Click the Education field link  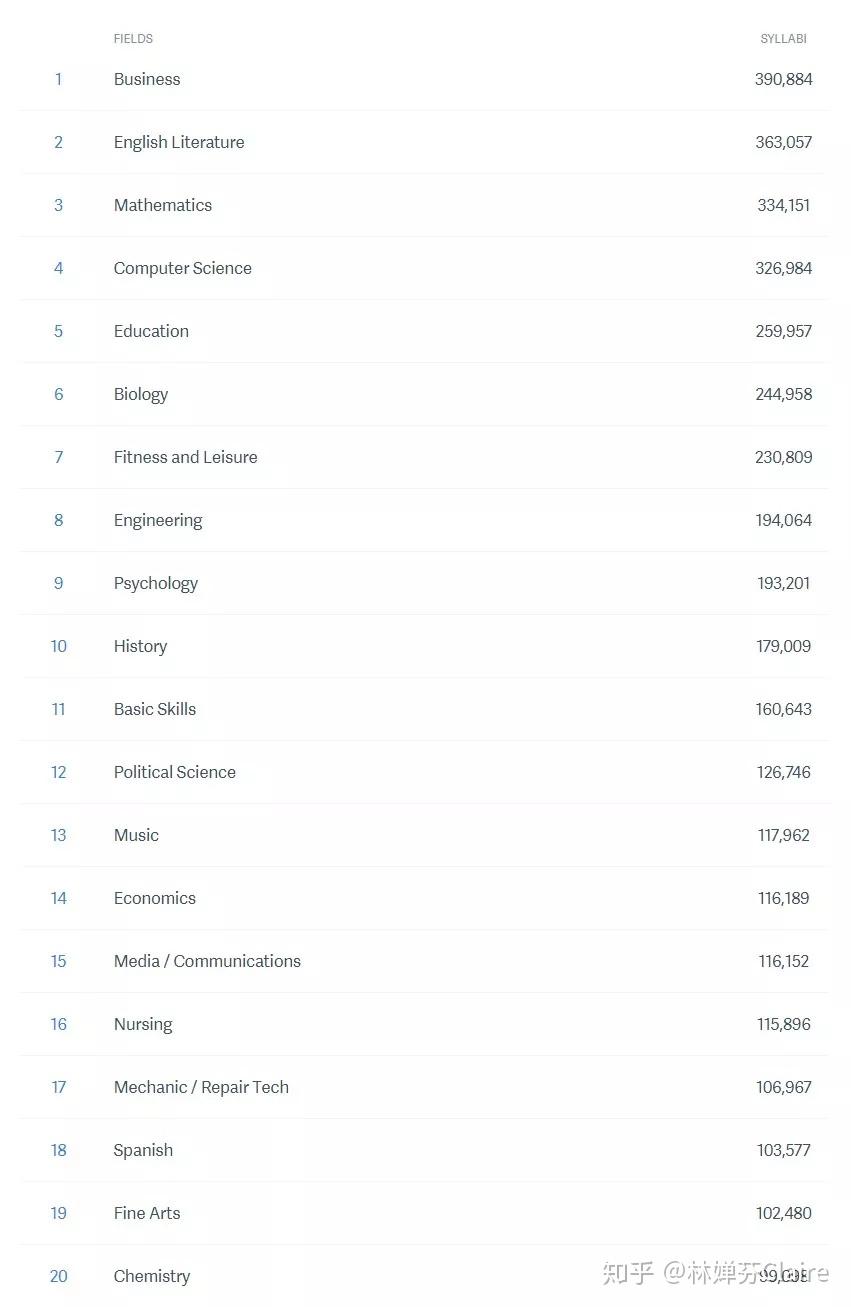point(151,331)
